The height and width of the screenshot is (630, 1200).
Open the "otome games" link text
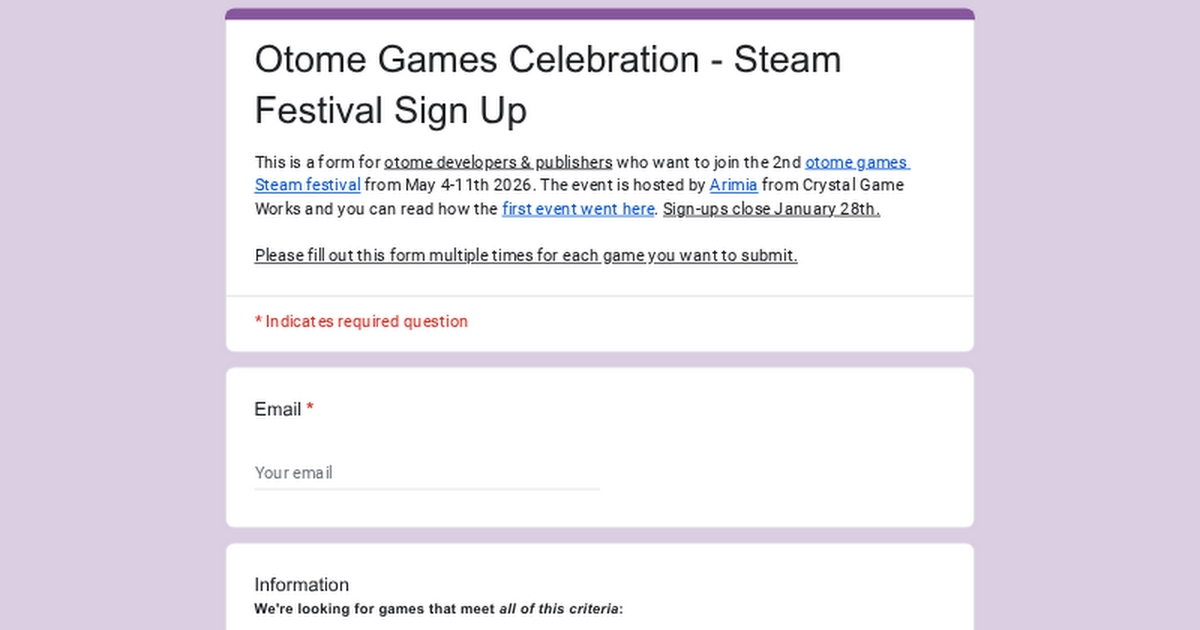856,162
